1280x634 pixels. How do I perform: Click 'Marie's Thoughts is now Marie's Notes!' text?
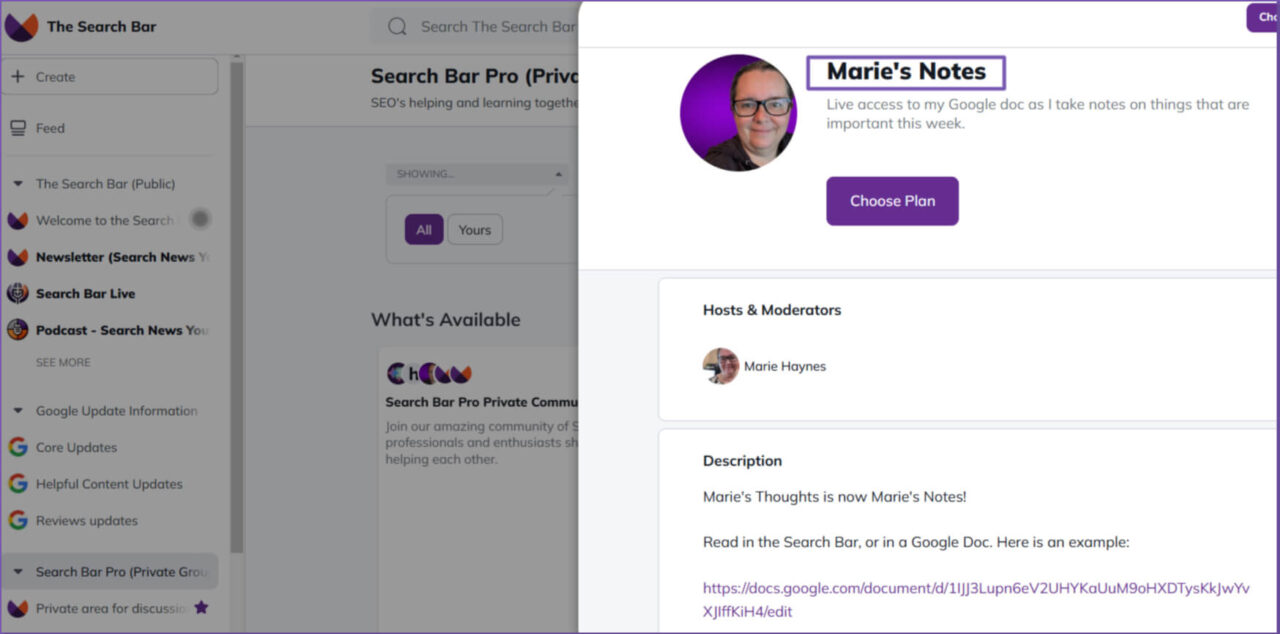click(x=835, y=497)
